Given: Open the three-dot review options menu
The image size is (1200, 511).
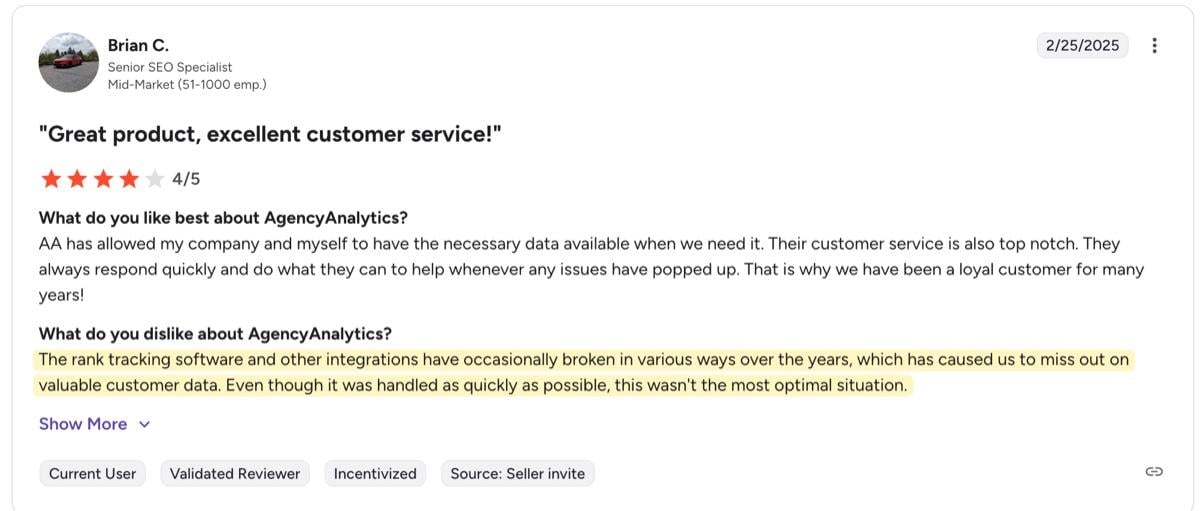Looking at the screenshot, I should [1155, 46].
